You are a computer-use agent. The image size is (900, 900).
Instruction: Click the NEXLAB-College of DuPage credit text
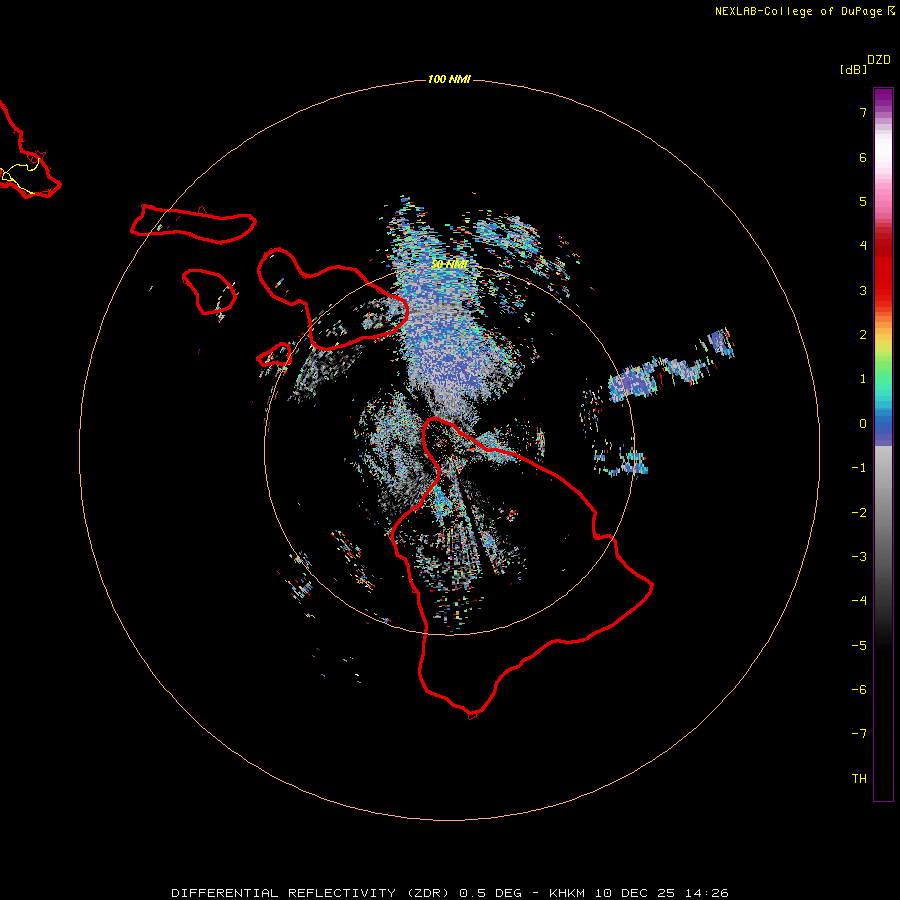click(x=804, y=11)
